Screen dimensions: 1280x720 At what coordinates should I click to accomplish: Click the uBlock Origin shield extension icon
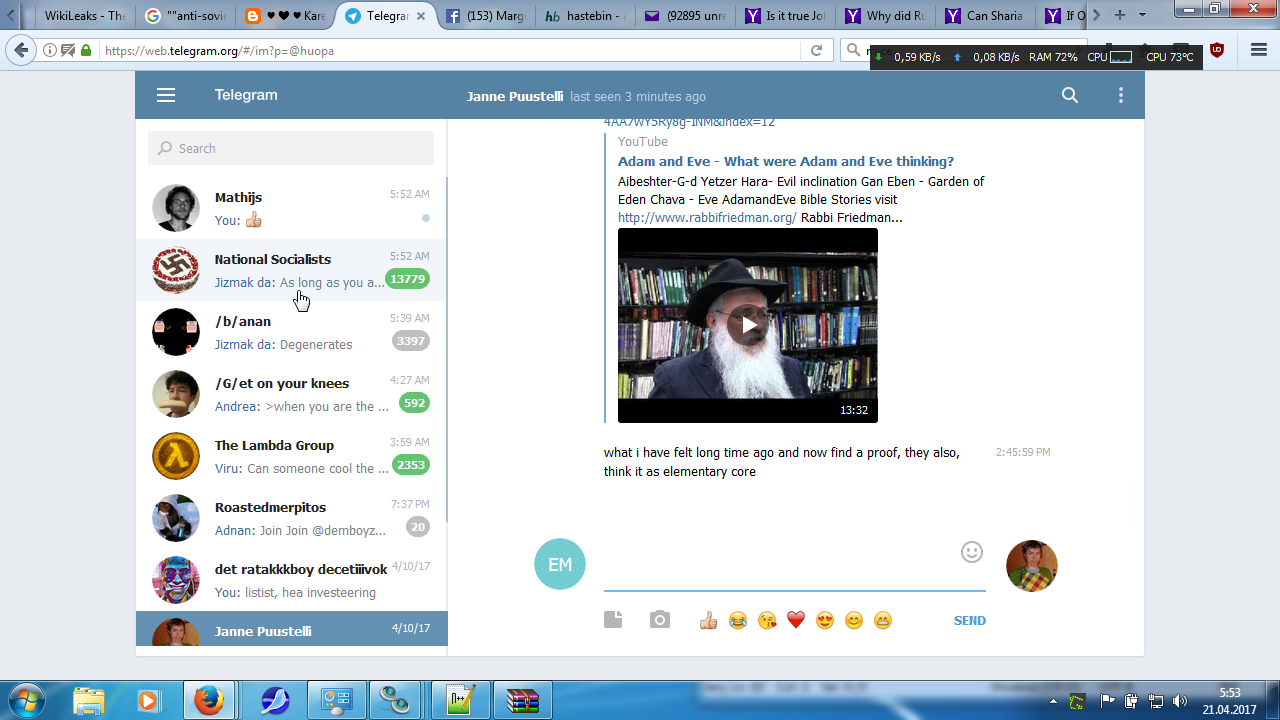tap(1217, 50)
